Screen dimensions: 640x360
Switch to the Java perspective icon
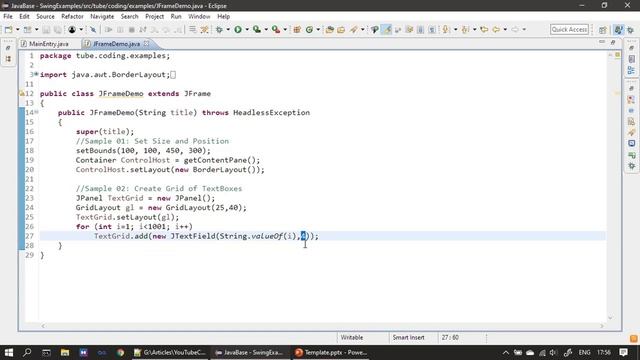point(619,30)
